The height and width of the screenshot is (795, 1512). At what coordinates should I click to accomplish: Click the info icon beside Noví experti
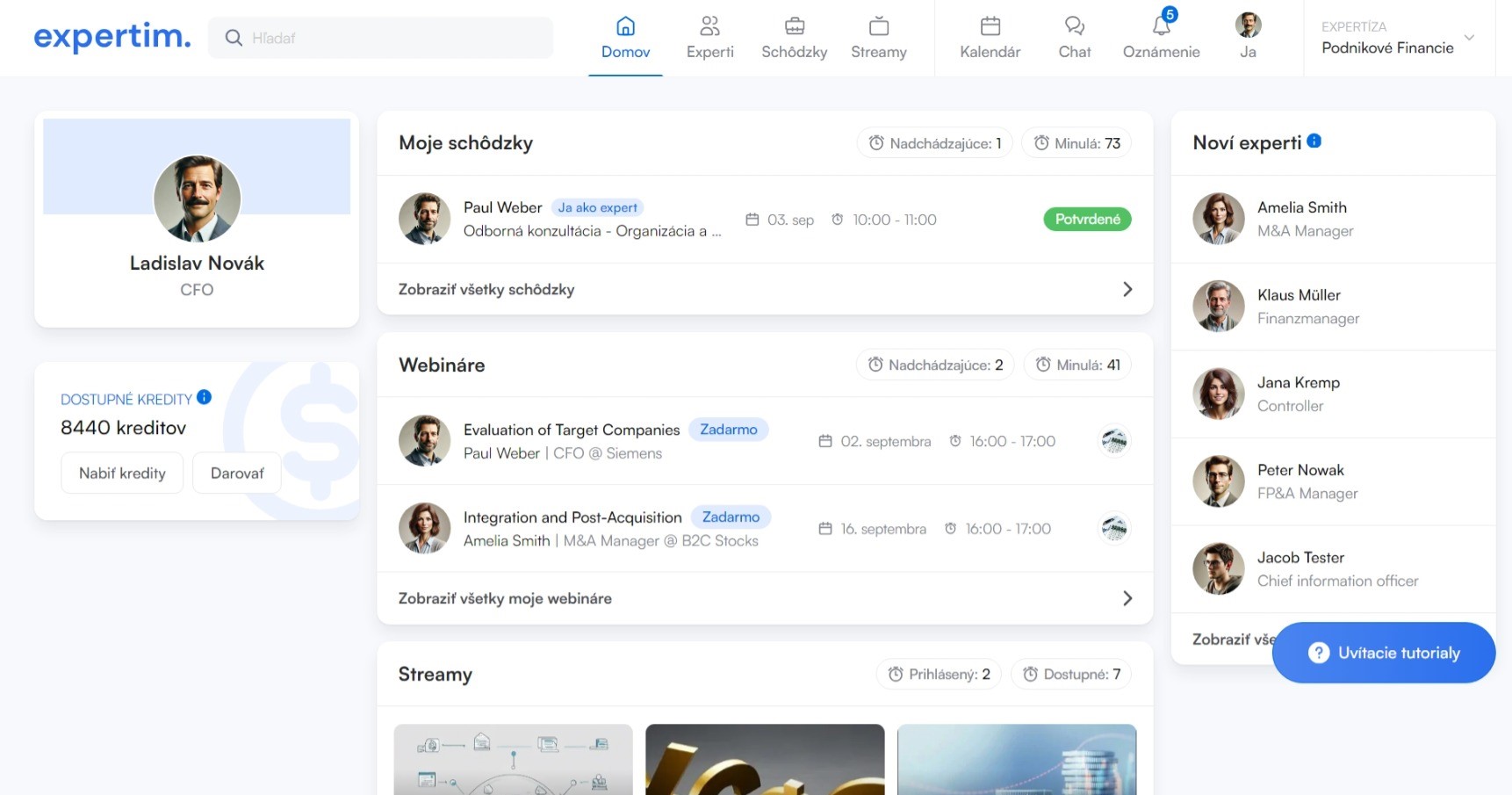click(x=1314, y=141)
